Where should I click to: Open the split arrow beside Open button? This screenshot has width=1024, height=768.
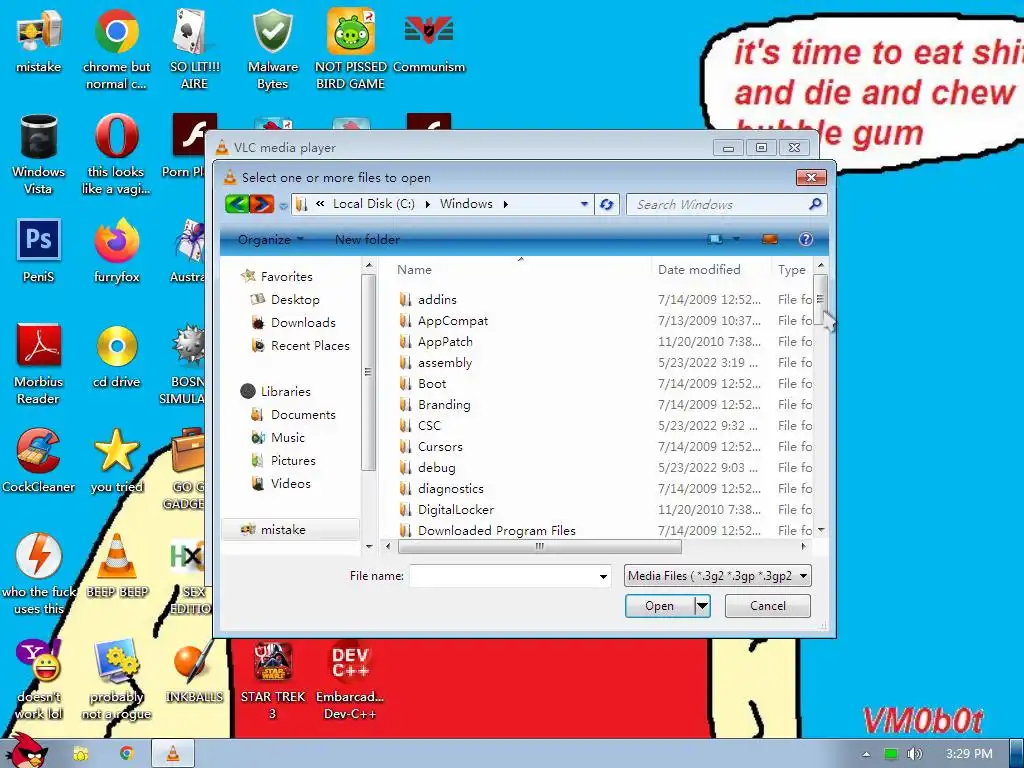(x=702, y=606)
